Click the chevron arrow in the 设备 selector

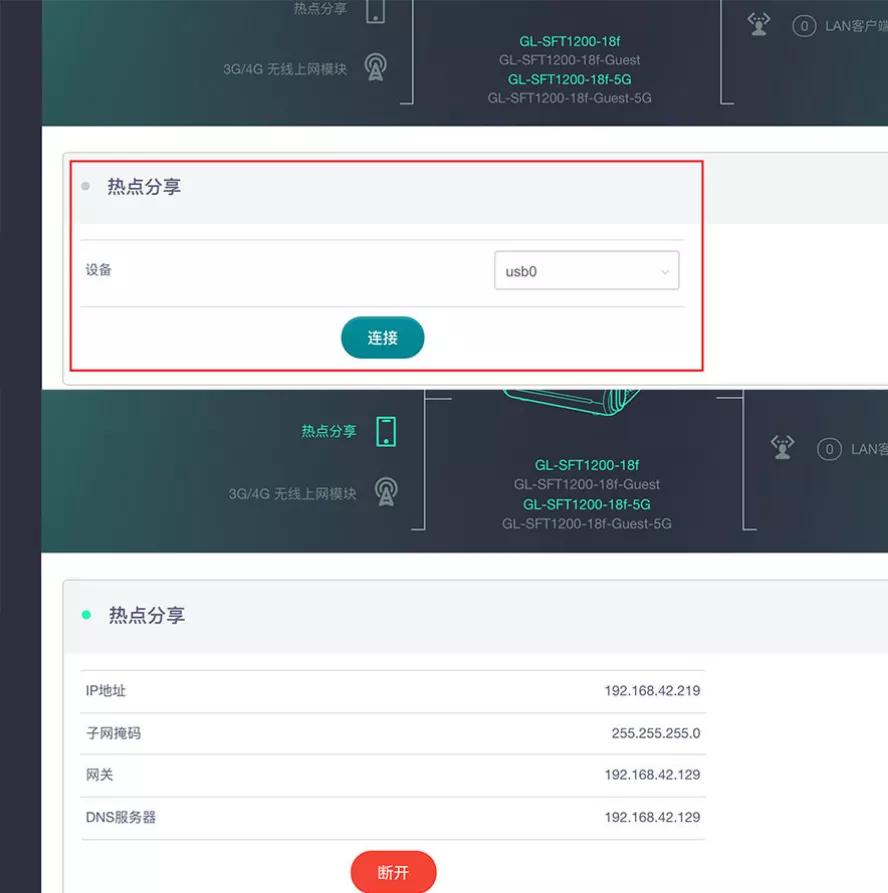(x=664, y=270)
